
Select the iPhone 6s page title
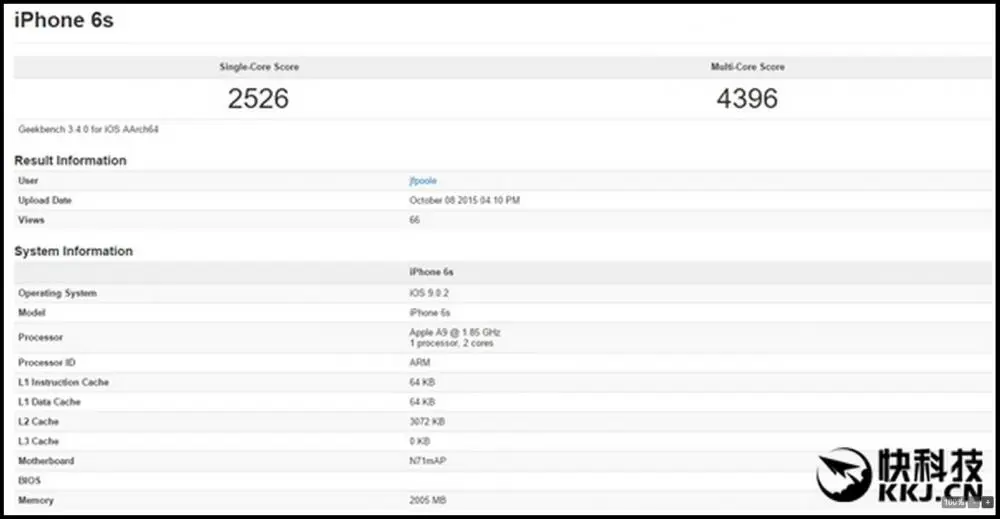pyautogui.click(x=64, y=20)
